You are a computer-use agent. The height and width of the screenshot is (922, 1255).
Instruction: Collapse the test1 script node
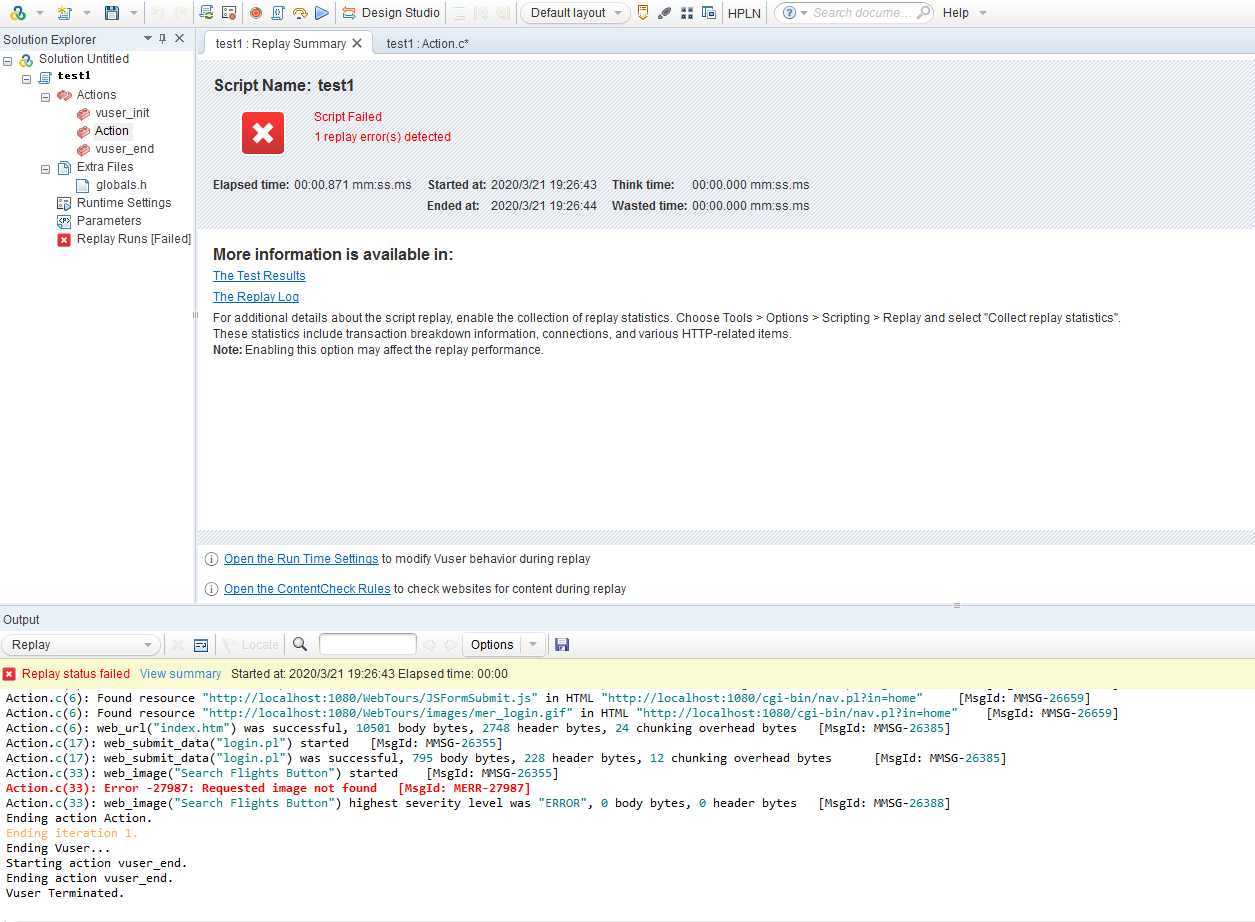[27, 79]
